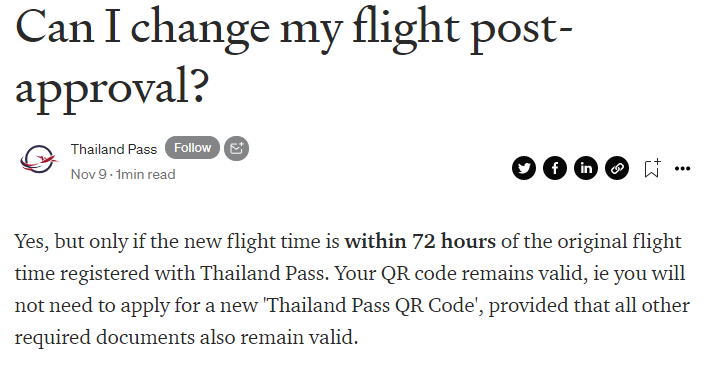Click the 'Thailand Pass QR Code' quoted phrase
715x379 pixels.
coord(370,305)
